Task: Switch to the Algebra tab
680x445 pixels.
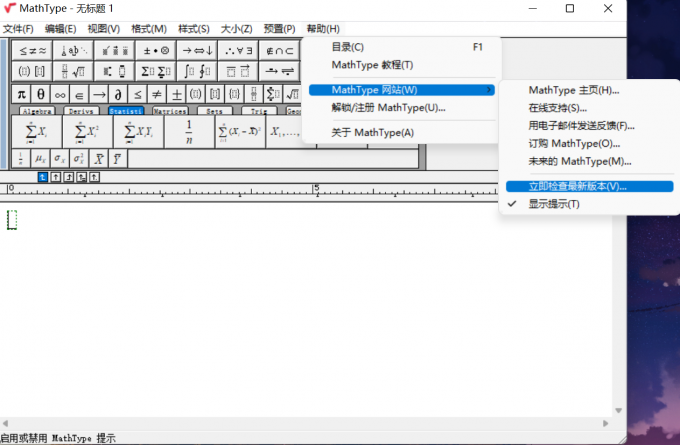Action: click(x=37, y=111)
